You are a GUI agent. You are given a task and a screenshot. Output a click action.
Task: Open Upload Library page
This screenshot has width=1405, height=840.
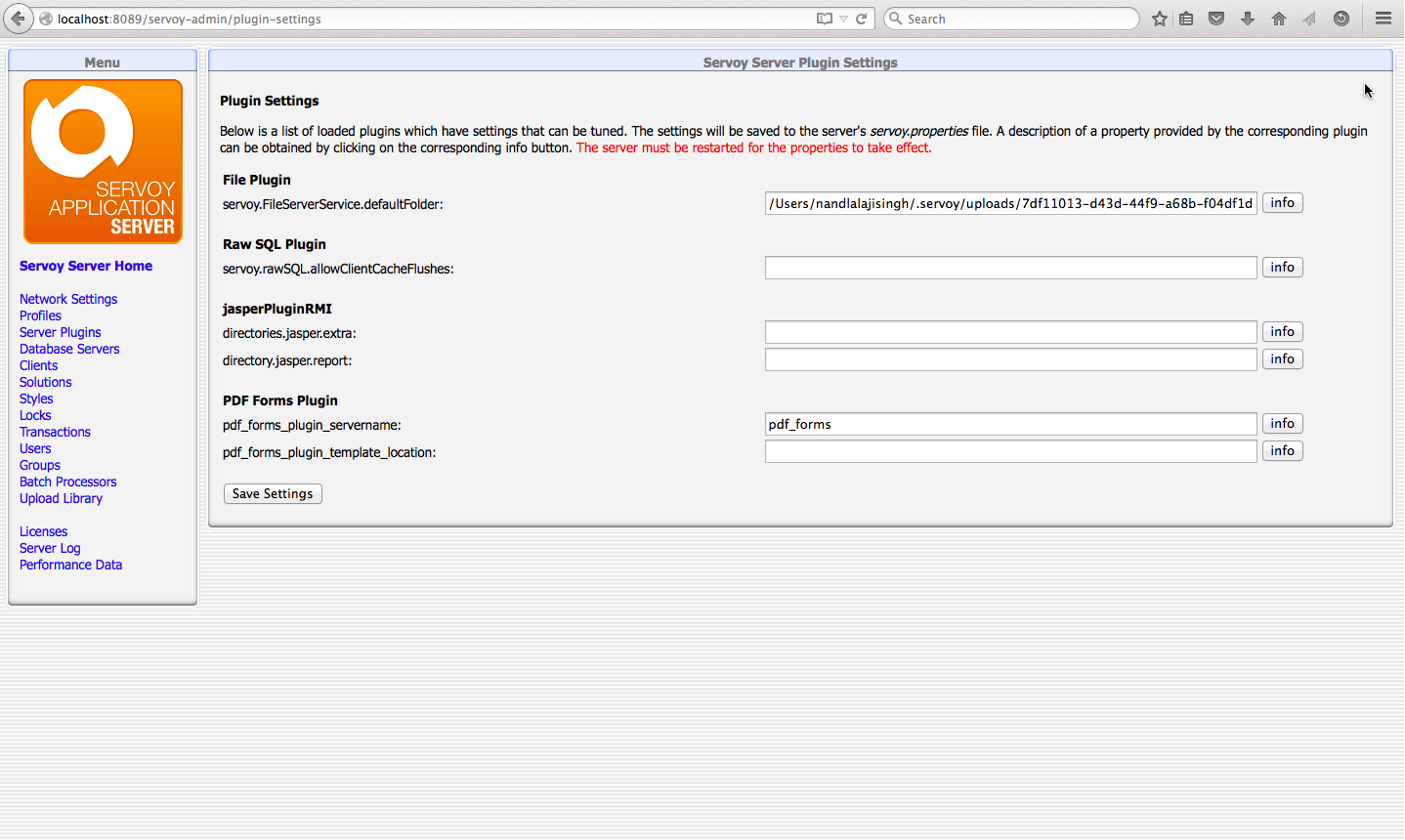(61, 498)
